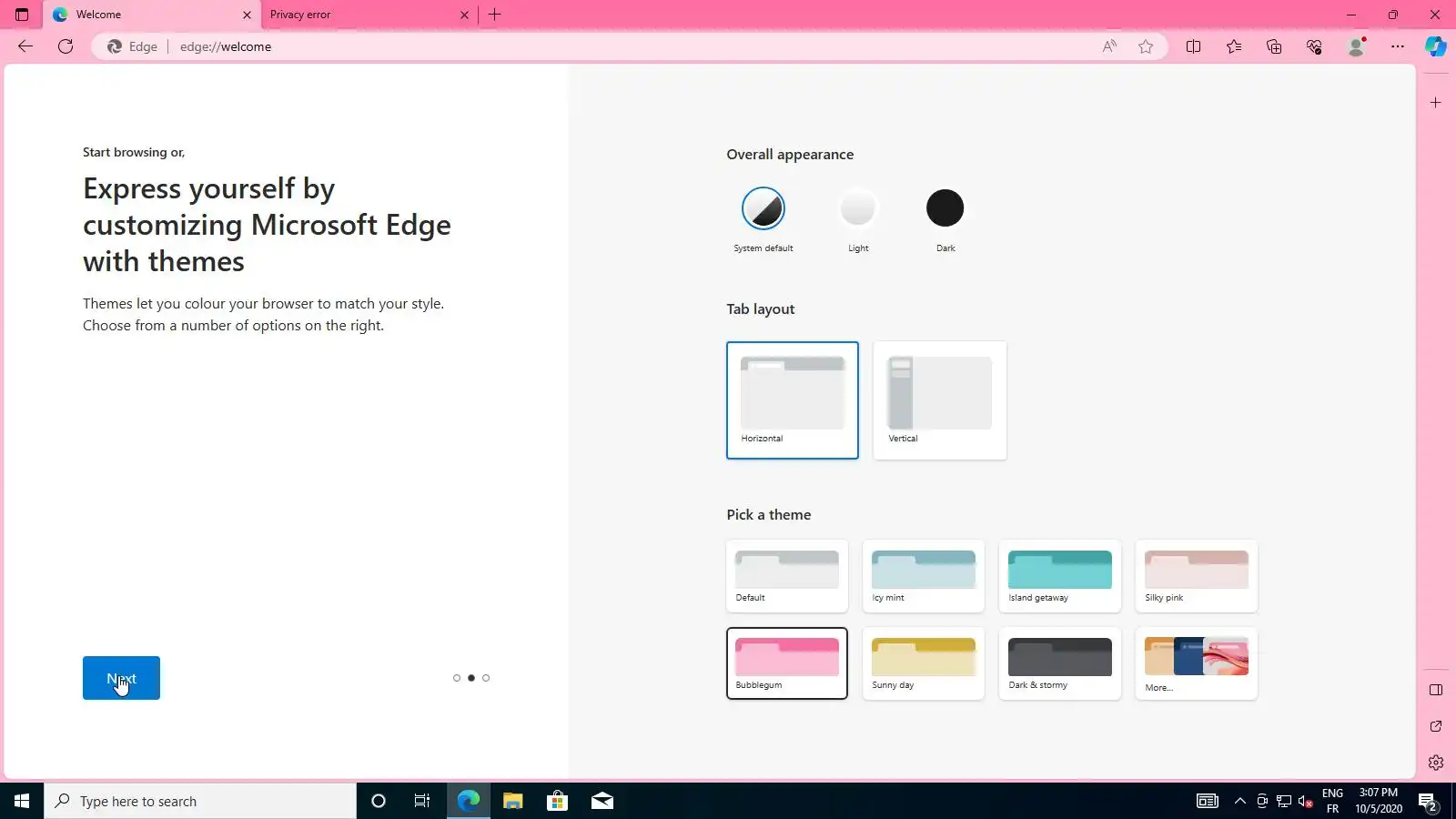1456x819 pixels.
Task: Open Task View
Action: click(x=422, y=801)
